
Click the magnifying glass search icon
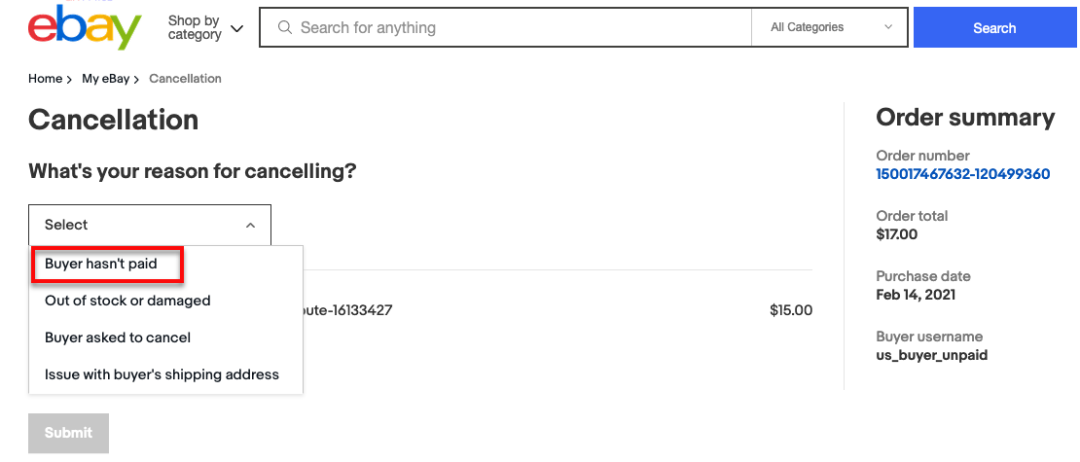284,28
